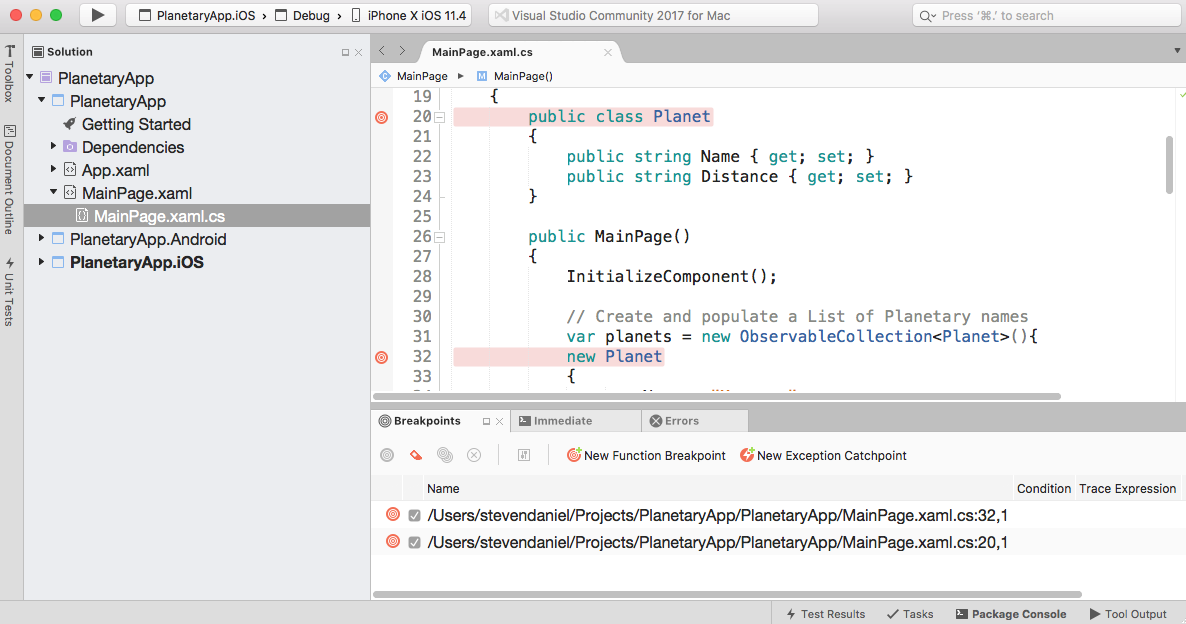1186x624 pixels.
Task: Choose the iPhone X iOS 11.4 device target
Action: pyautogui.click(x=408, y=15)
